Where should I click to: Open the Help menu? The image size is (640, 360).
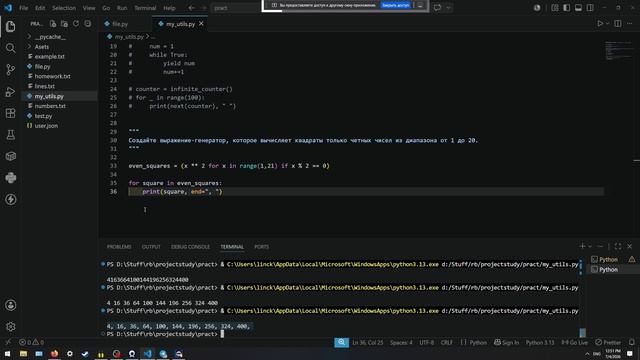point(169,8)
